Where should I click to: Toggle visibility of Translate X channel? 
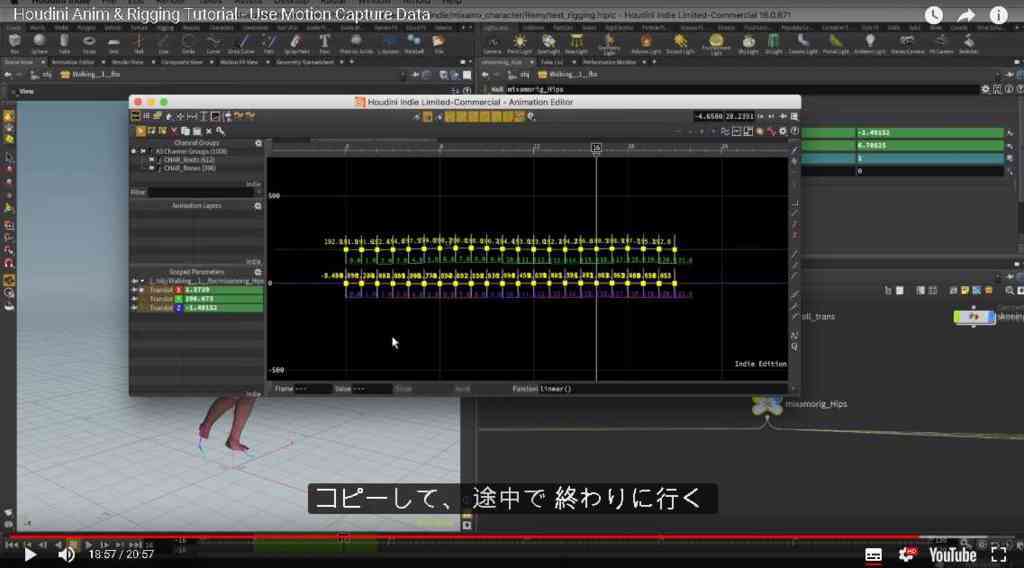coord(135,290)
